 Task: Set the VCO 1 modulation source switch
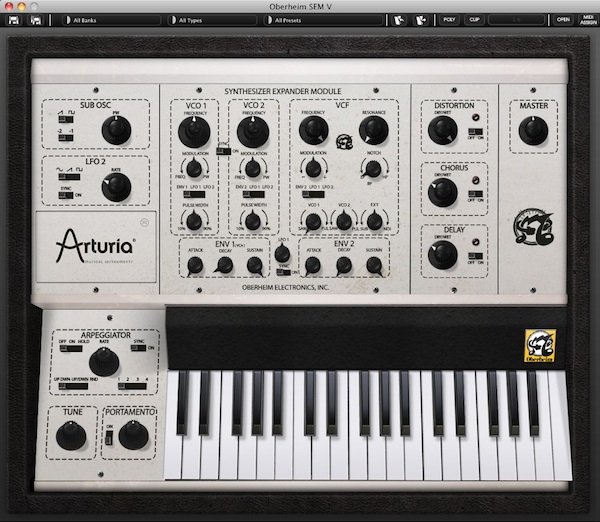194,194
